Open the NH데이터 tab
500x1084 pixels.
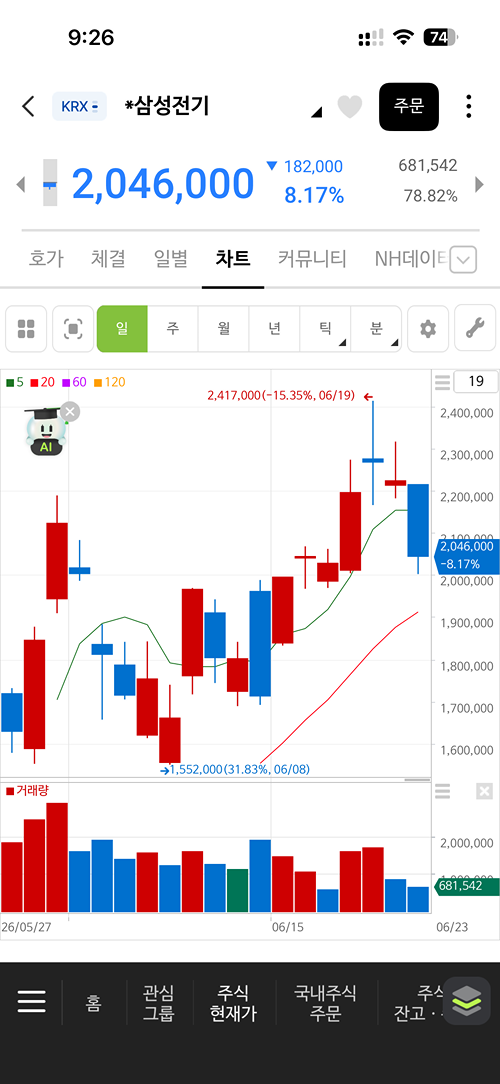coord(411,259)
